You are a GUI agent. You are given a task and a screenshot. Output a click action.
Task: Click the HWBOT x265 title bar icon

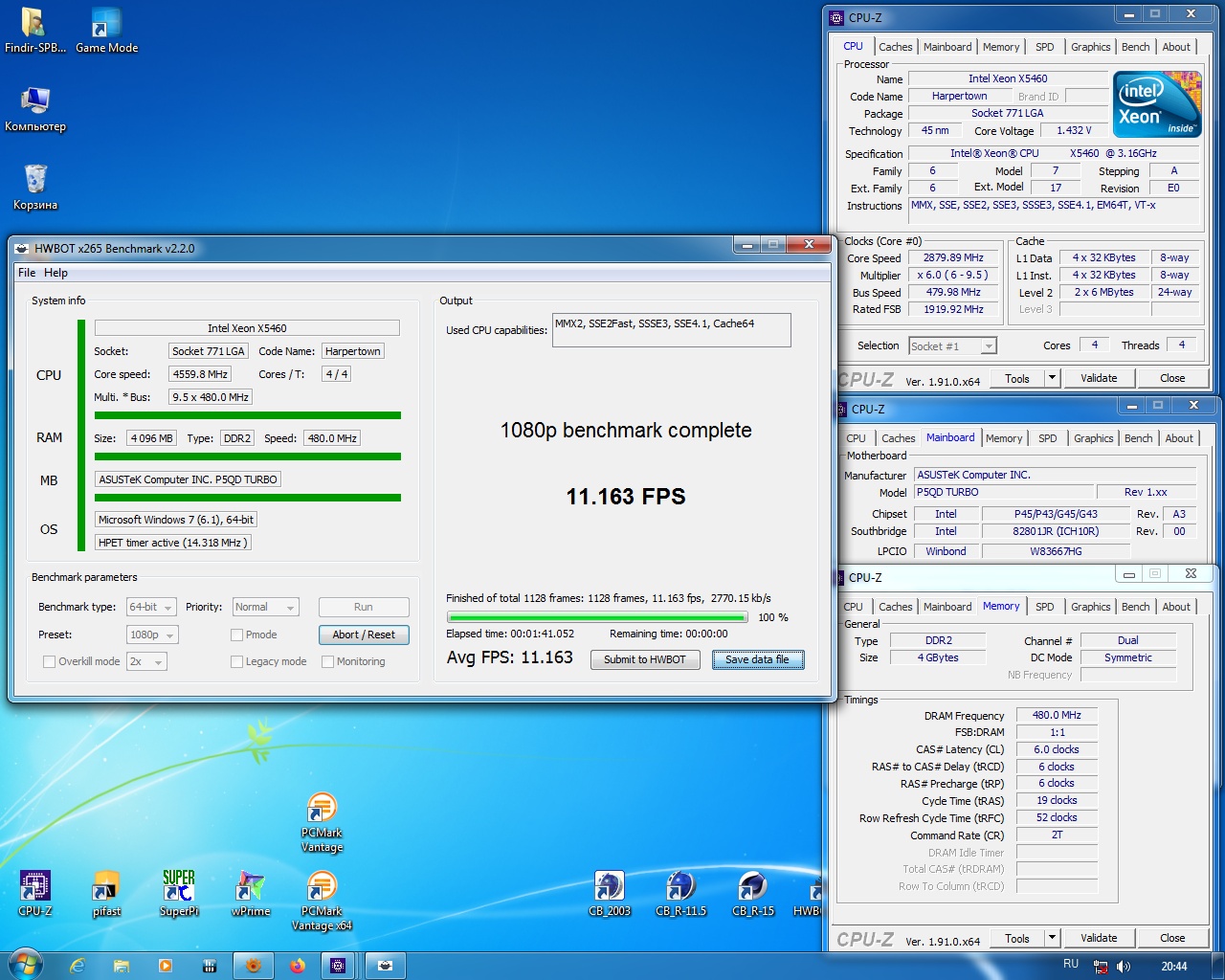[22, 248]
